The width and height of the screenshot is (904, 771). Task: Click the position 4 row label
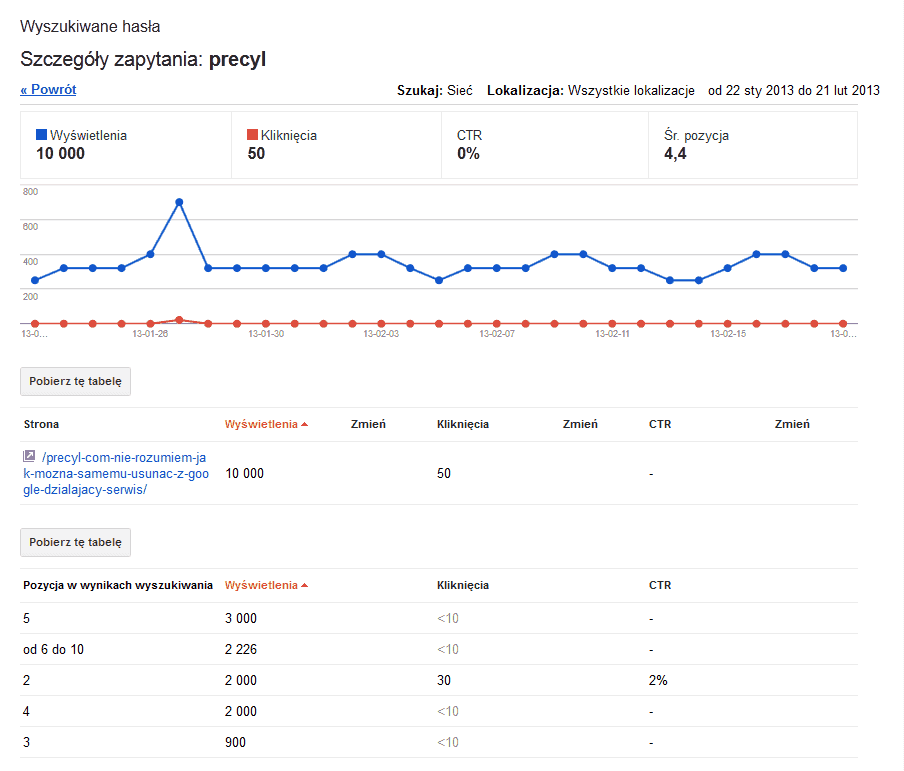(27, 711)
